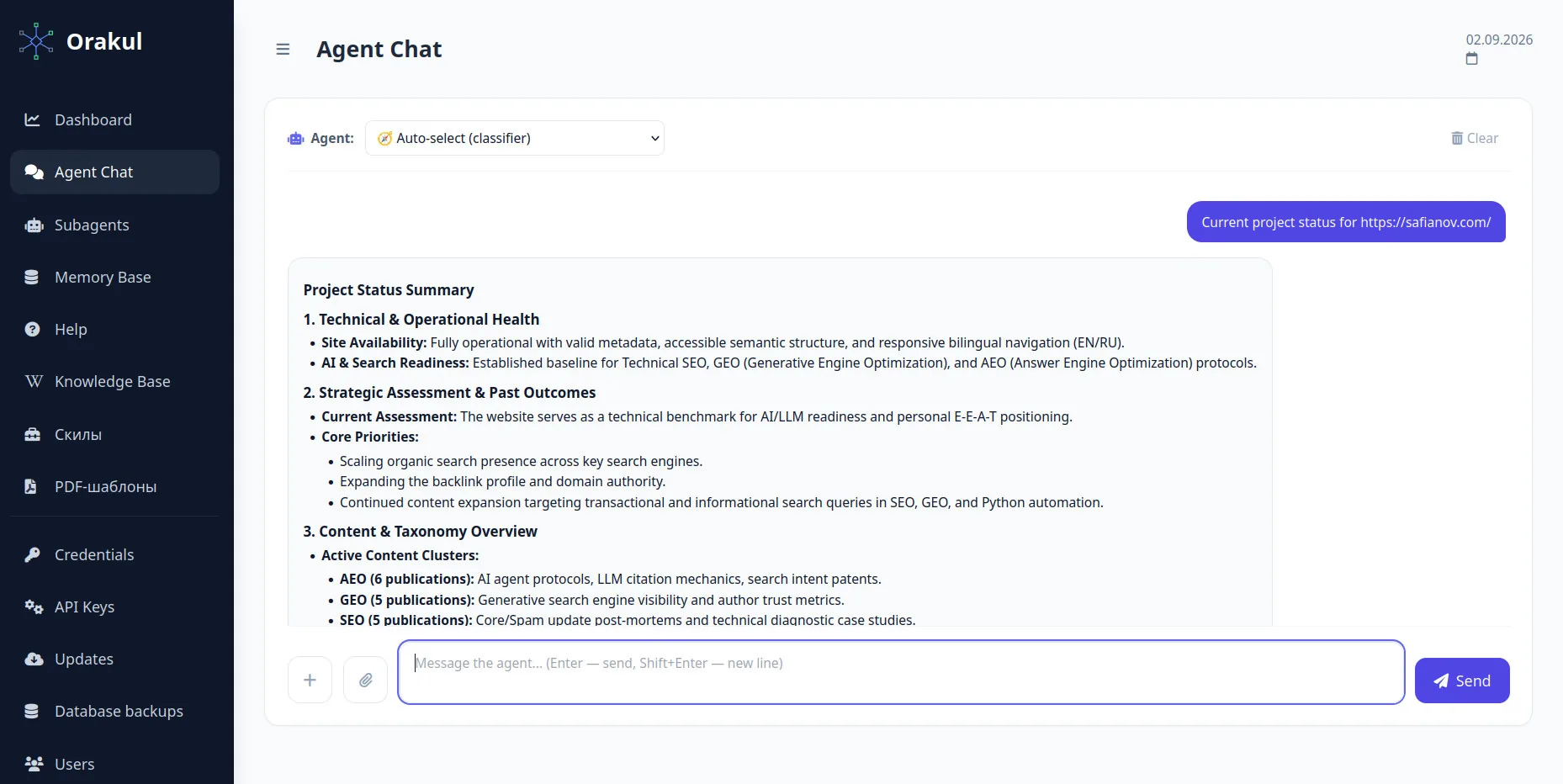Viewport: 1563px width, 784px height.
Task: Click the Dashboard chart icon
Action: pos(33,119)
